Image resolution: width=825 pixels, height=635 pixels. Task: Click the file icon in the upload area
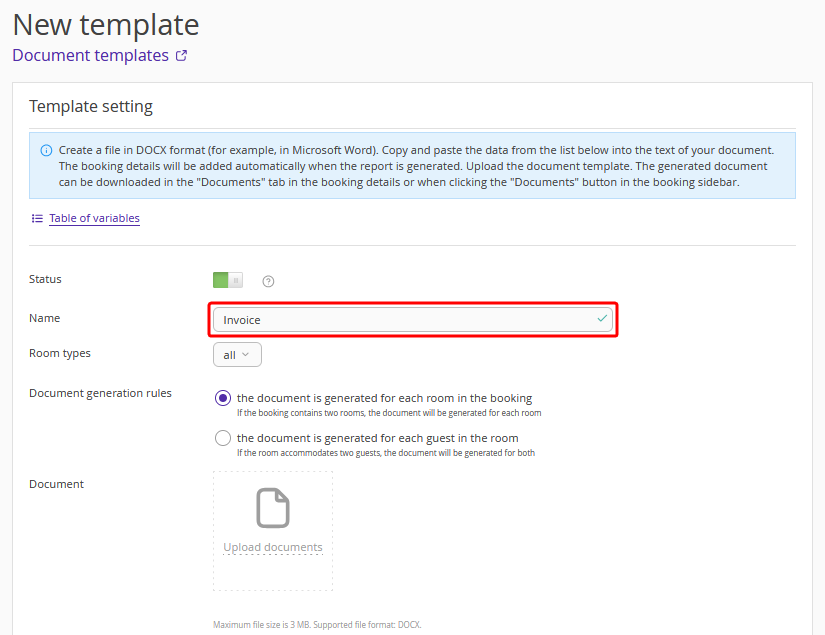[273, 508]
